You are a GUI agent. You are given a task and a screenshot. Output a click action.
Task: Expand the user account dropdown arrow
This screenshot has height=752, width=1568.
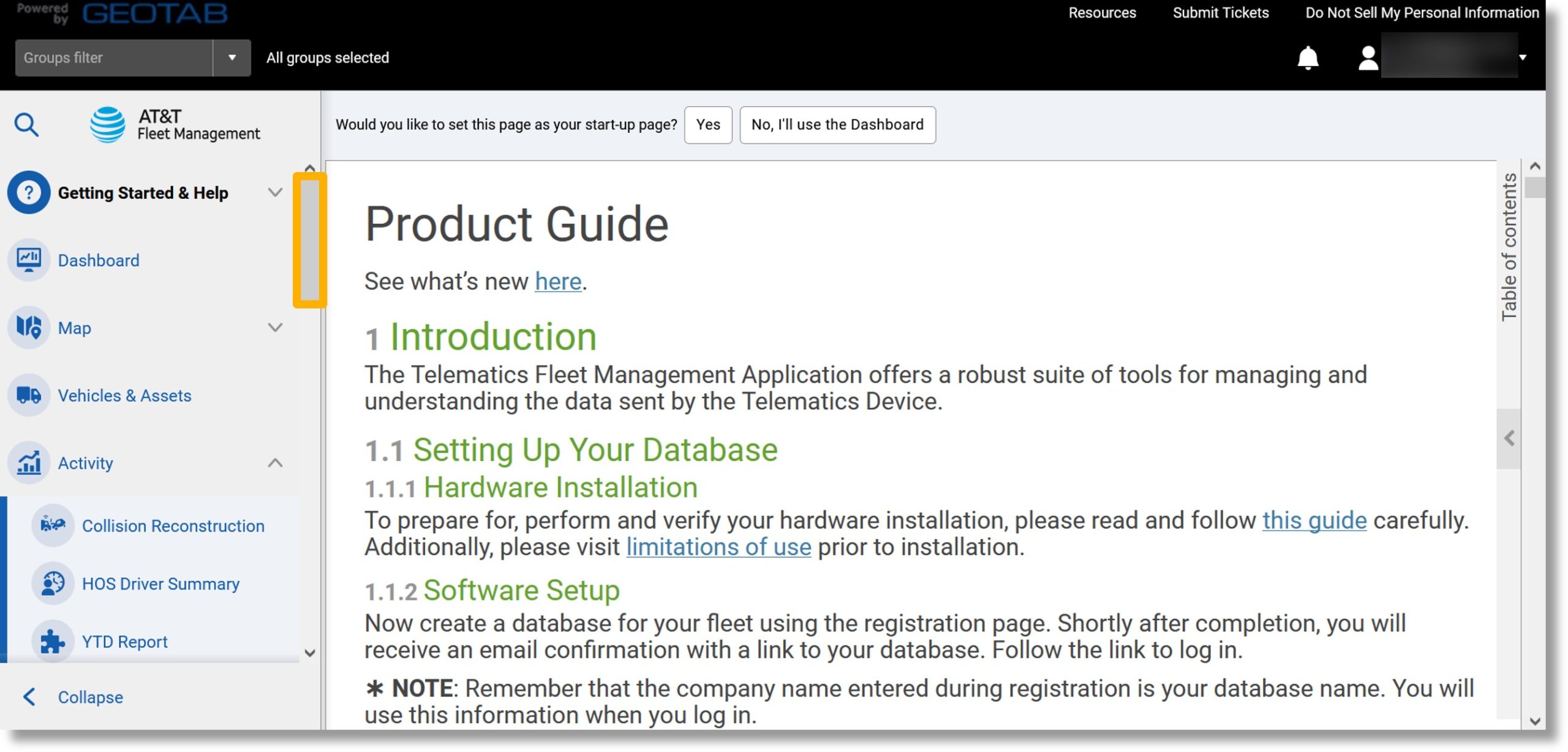pyautogui.click(x=1522, y=58)
